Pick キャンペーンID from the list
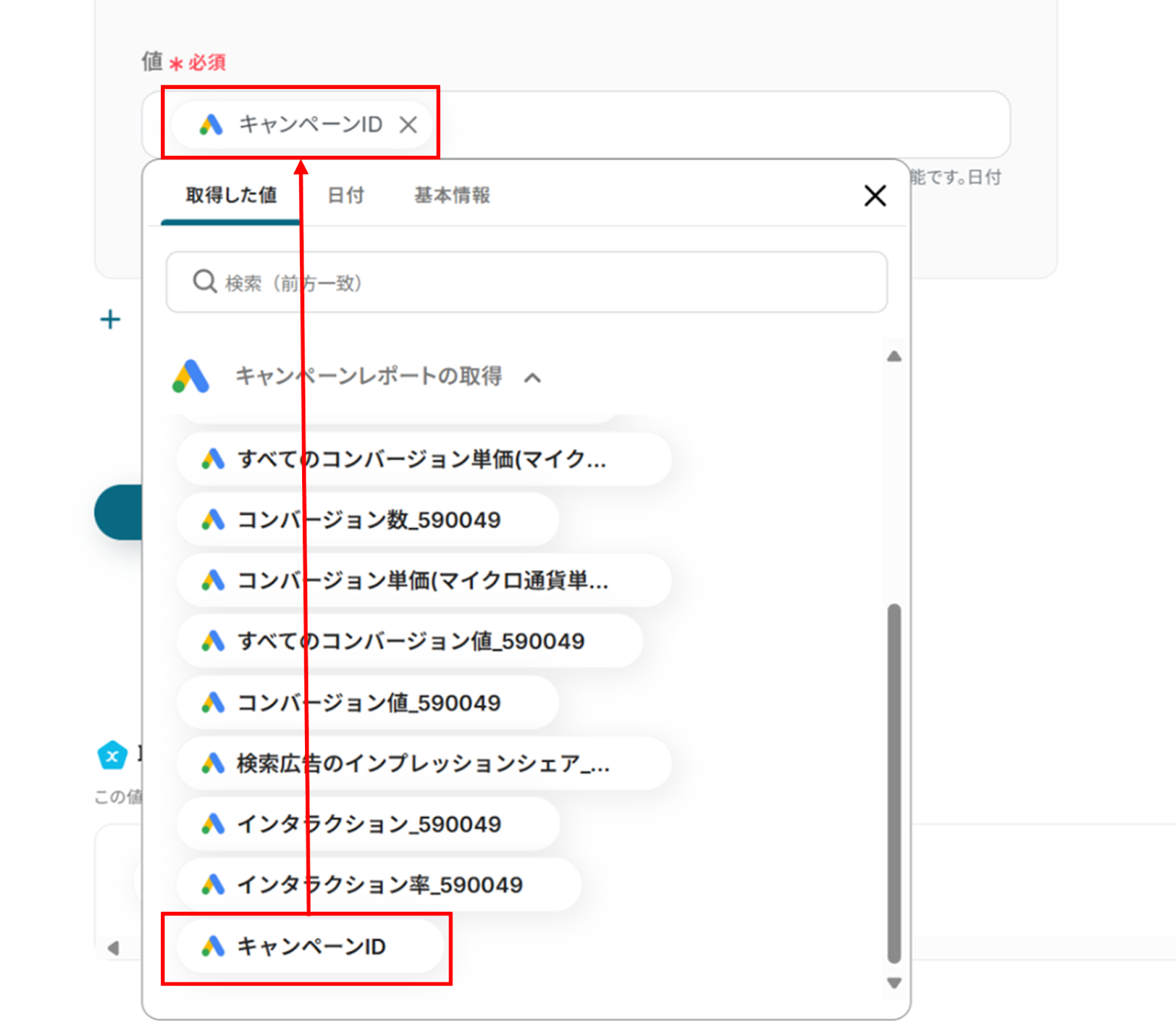1176x1025 pixels. (311, 946)
